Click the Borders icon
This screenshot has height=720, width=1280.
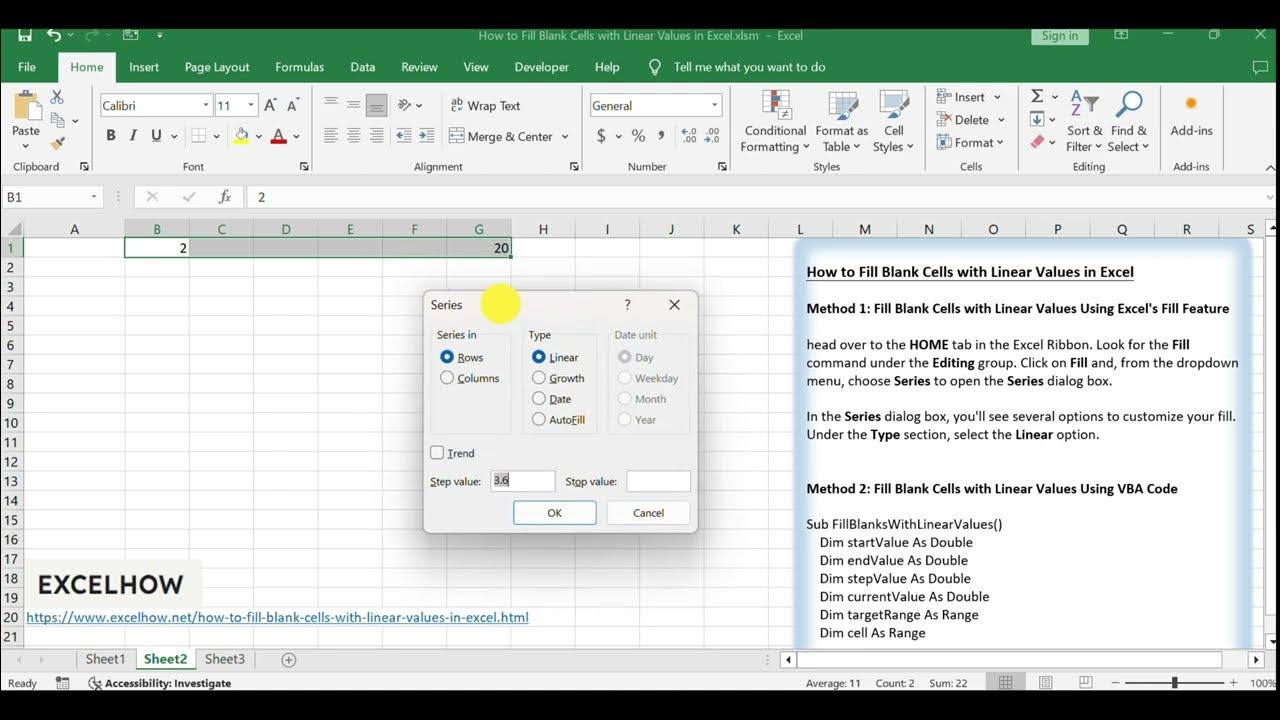198,136
